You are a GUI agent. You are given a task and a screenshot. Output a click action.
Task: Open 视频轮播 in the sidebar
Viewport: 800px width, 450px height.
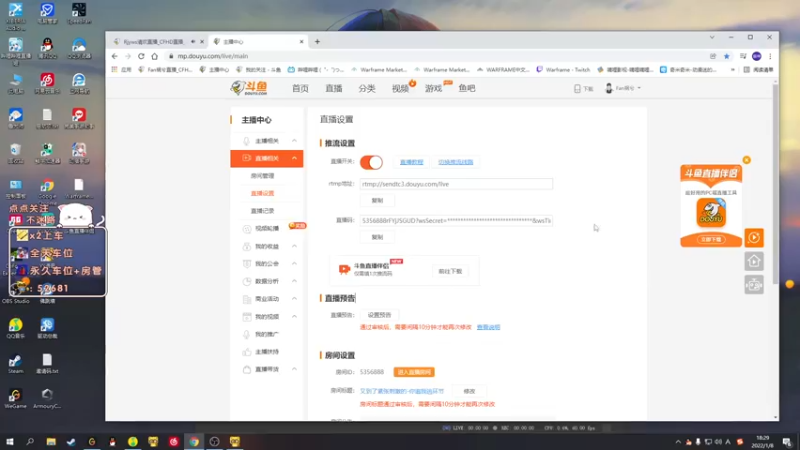pyautogui.click(x=266, y=229)
